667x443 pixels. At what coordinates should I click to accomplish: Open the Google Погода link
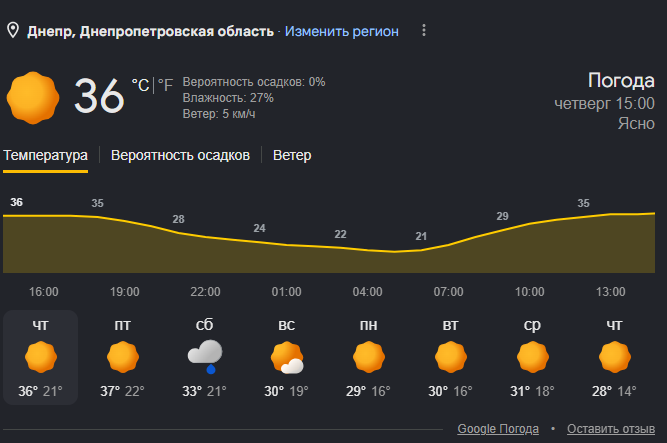(498, 429)
